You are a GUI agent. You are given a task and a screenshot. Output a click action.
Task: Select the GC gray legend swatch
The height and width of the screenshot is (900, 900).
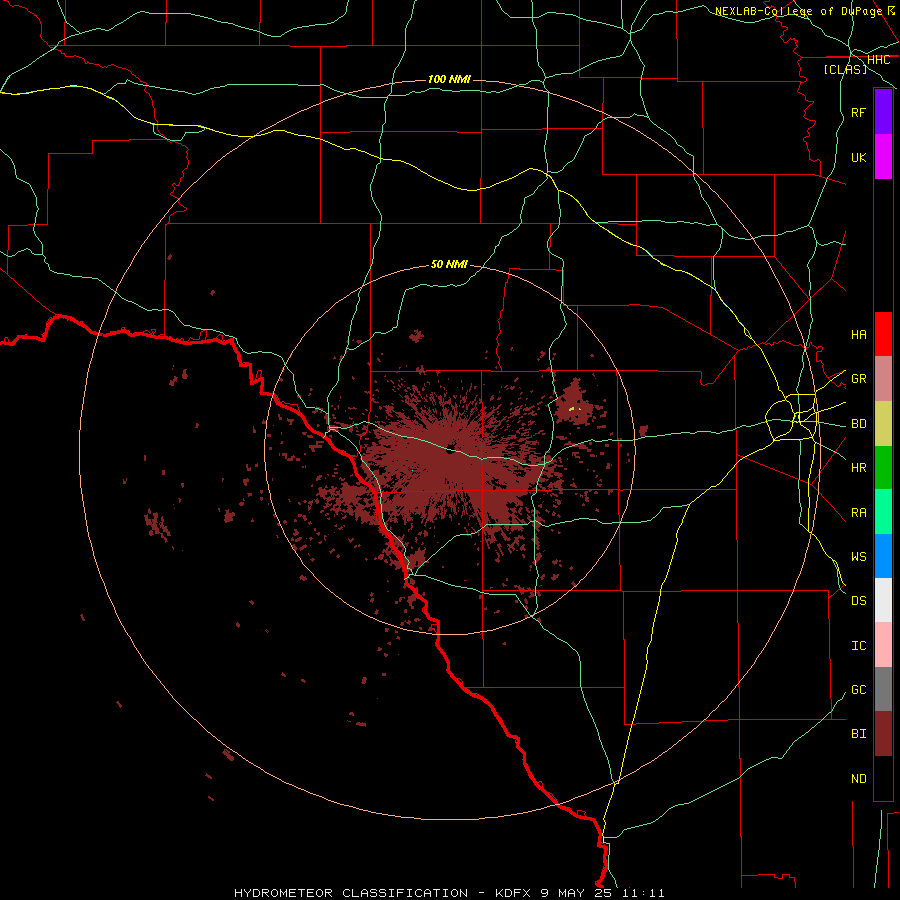point(883,689)
